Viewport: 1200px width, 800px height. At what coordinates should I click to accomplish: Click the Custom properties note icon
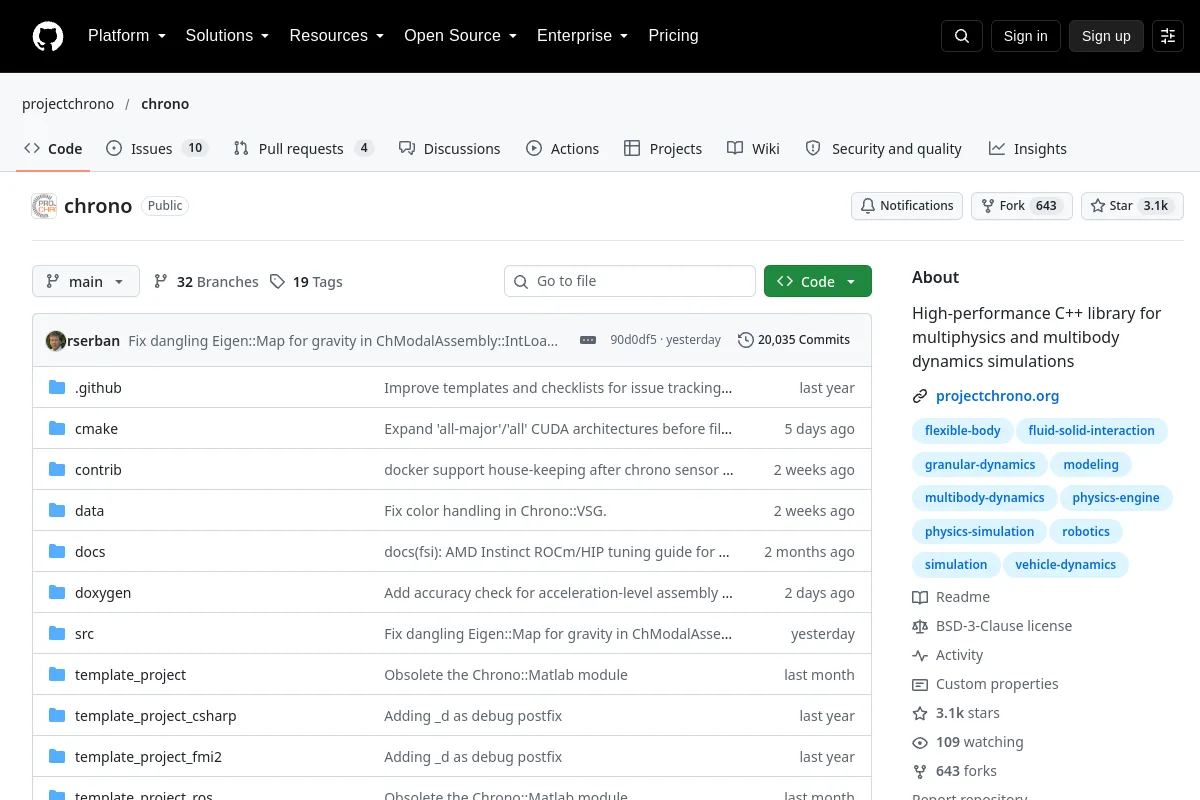pos(920,684)
